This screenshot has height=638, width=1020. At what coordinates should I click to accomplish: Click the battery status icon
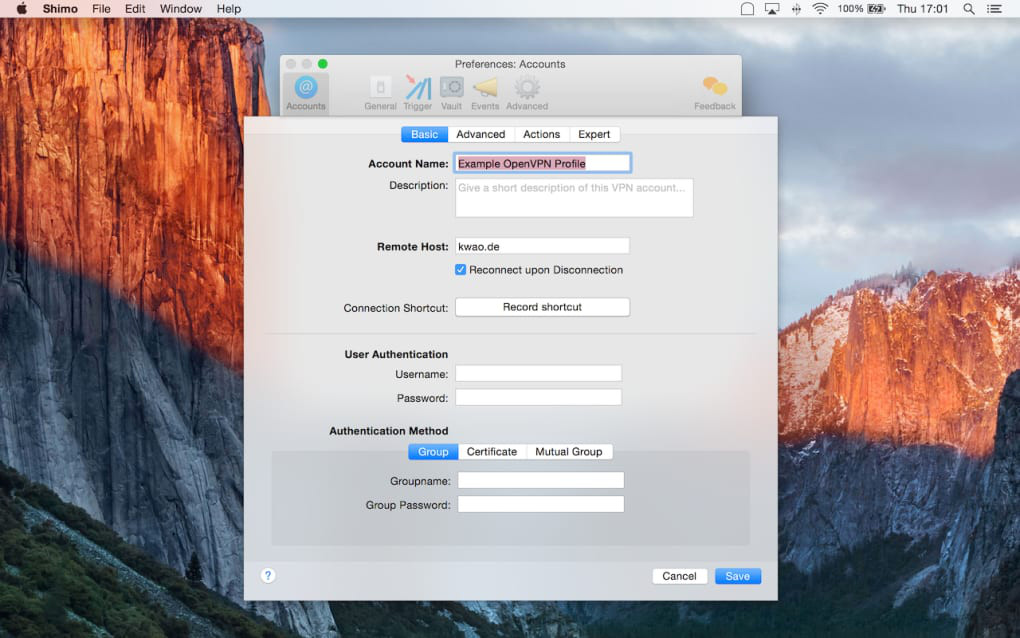pyautogui.click(x=876, y=8)
